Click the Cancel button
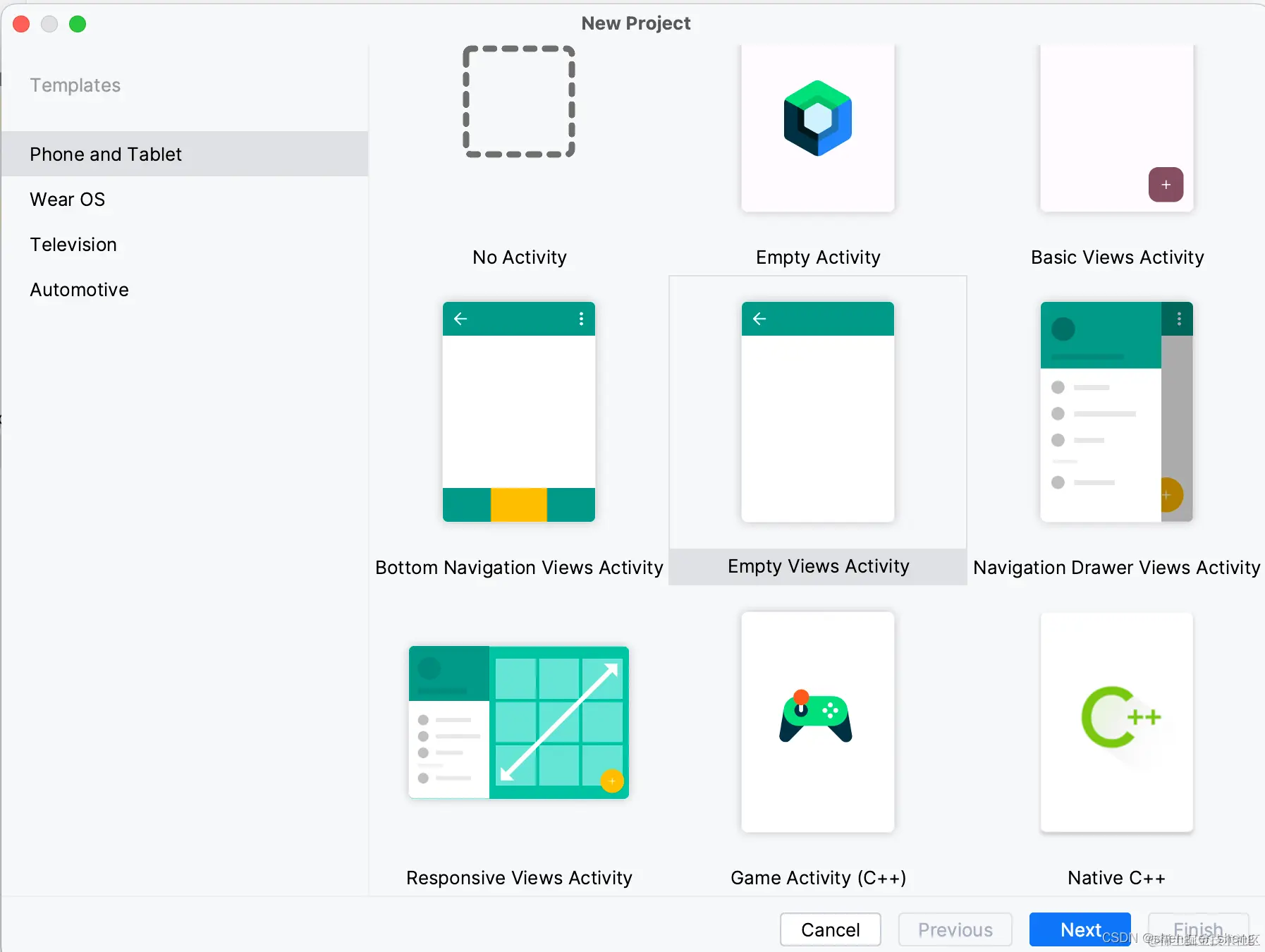 pos(831,929)
